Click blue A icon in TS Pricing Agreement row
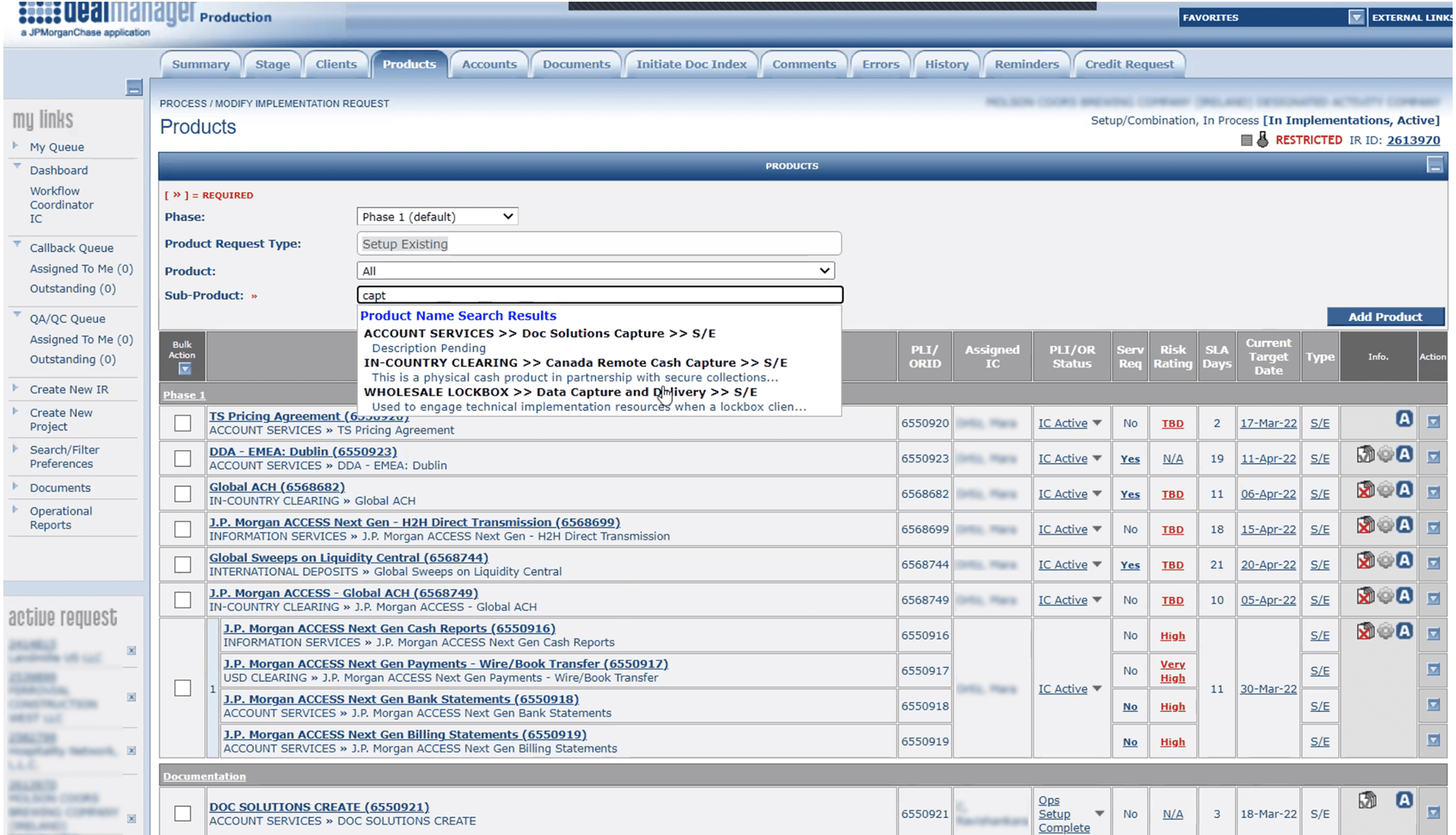1456x835 pixels. pyautogui.click(x=1404, y=419)
